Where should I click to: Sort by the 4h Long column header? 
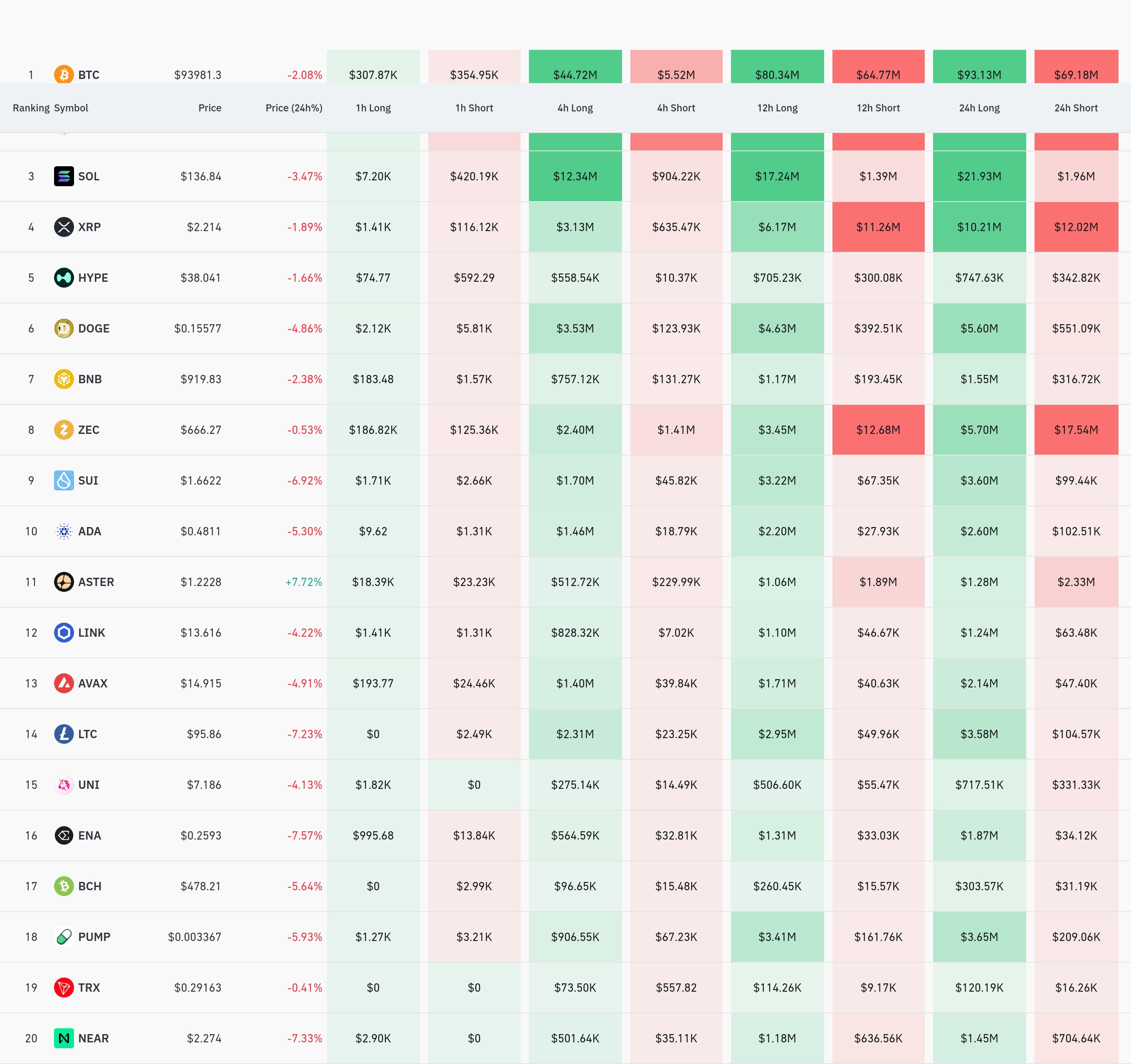[x=575, y=108]
